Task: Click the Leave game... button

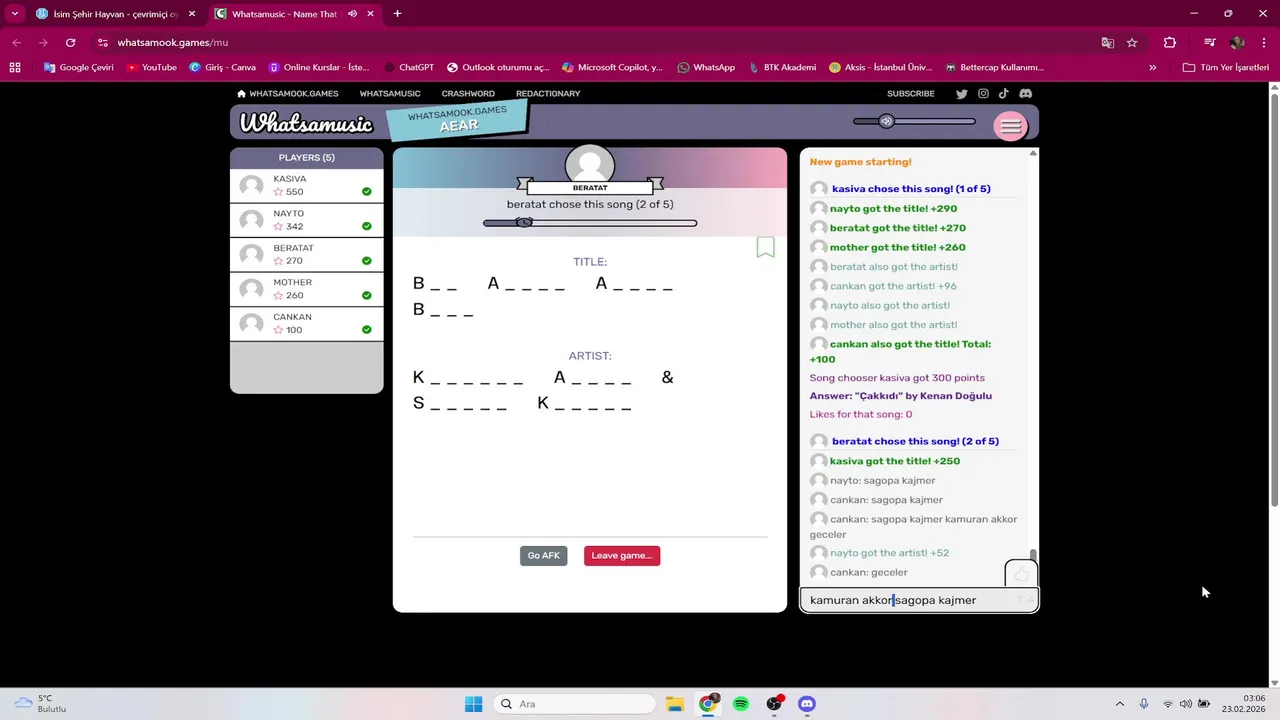Action: 622,556
